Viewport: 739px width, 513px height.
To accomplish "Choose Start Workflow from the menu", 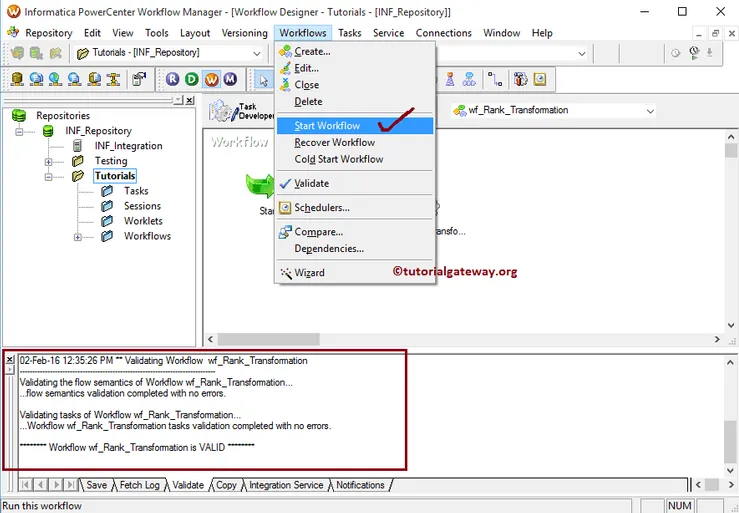I will pyautogui.click(x=355, y=126).
